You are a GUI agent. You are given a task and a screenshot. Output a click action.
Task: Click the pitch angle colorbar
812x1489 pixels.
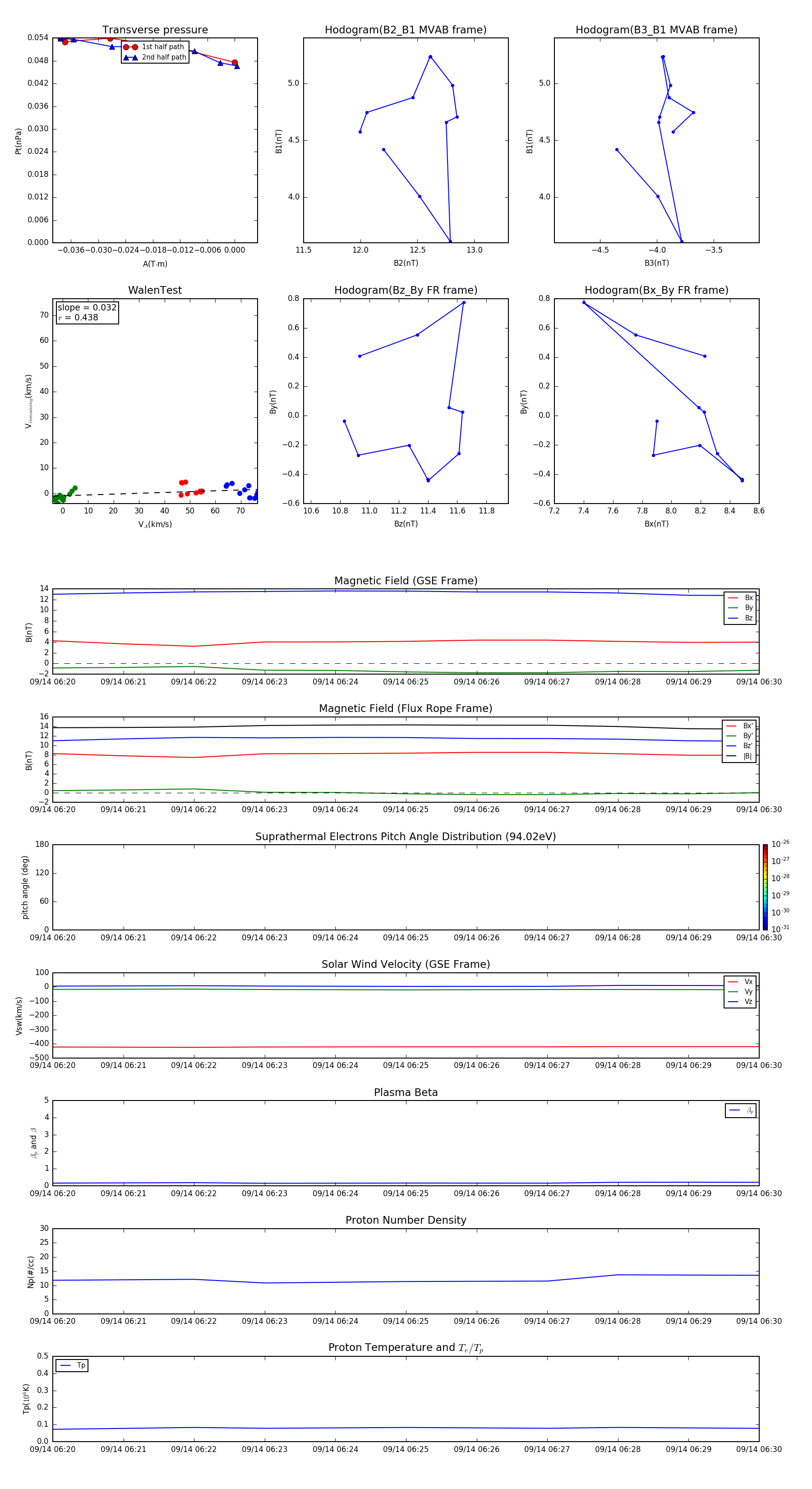[765, 887]
